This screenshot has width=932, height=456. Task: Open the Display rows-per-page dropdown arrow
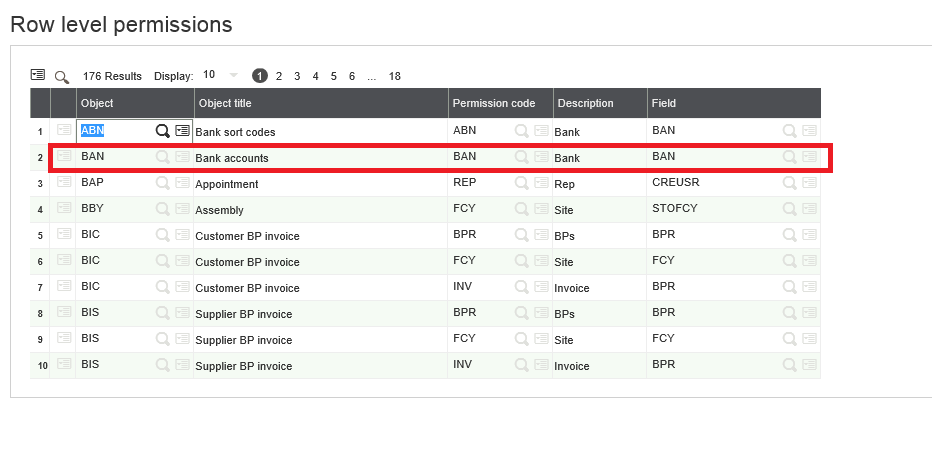233,75
